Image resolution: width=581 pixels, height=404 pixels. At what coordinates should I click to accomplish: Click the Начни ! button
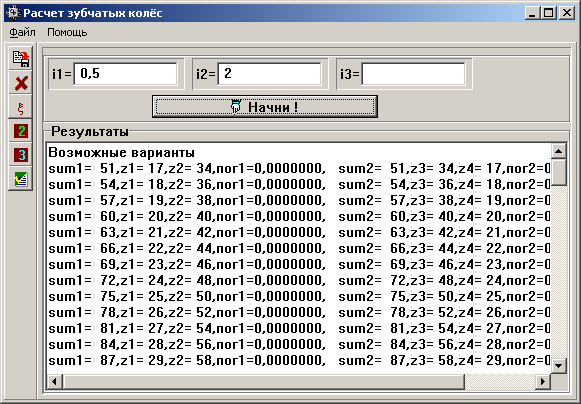(x=265, y=107)
